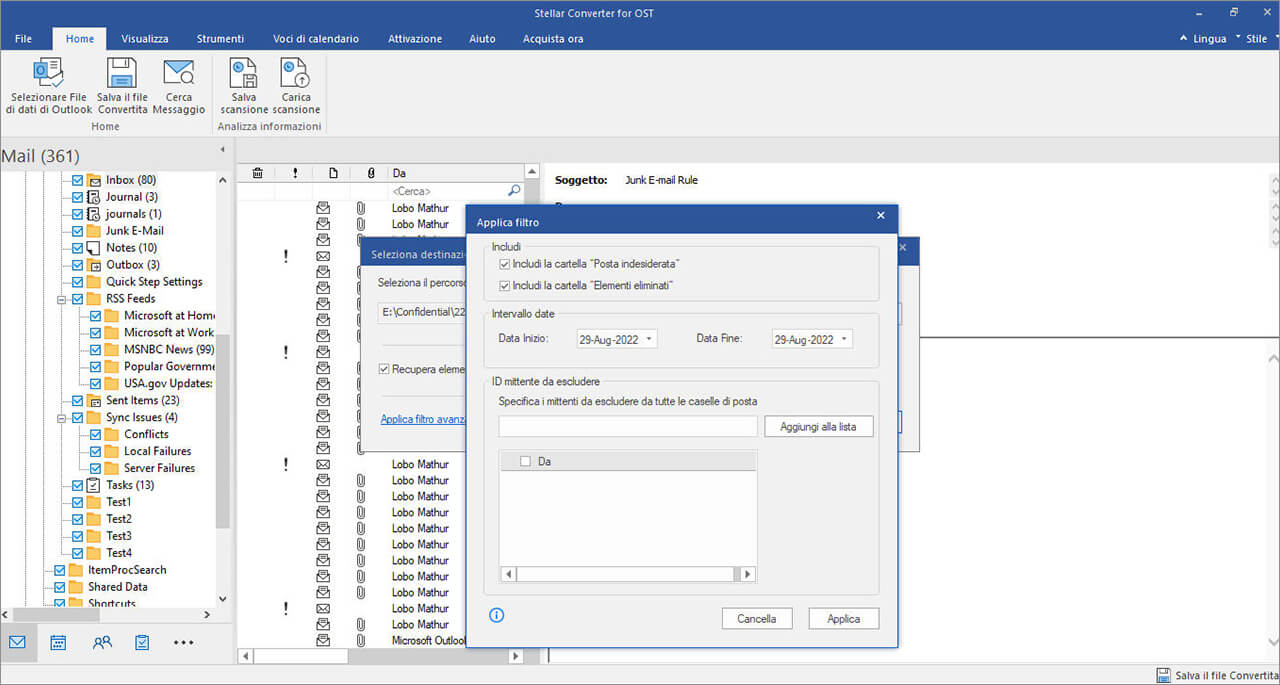Open Voci di calendario tab
Viewport: 1280px width, 685px height.
pos(316,38)
